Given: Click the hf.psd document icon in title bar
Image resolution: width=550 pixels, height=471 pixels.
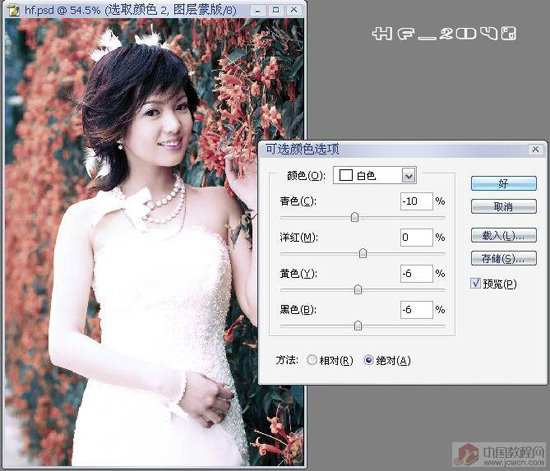Looking at the screenshot, I should [x=13, y=10].
